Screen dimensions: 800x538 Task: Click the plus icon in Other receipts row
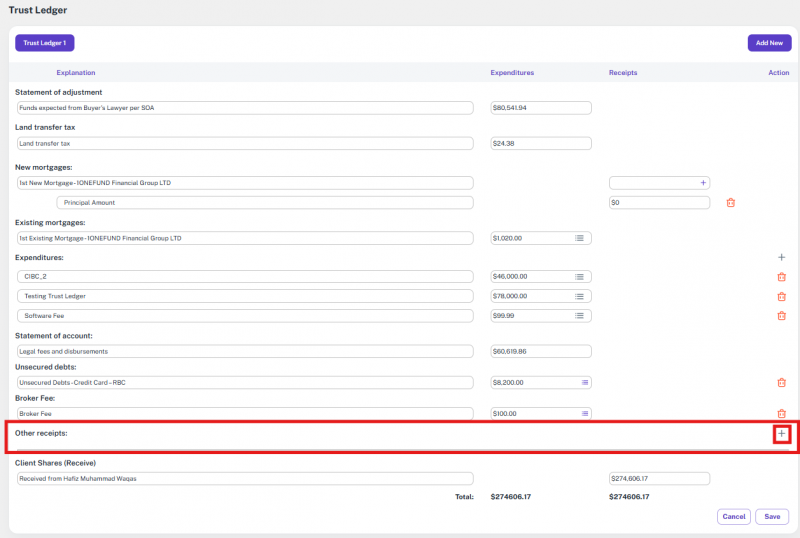(x=782, y=434)
